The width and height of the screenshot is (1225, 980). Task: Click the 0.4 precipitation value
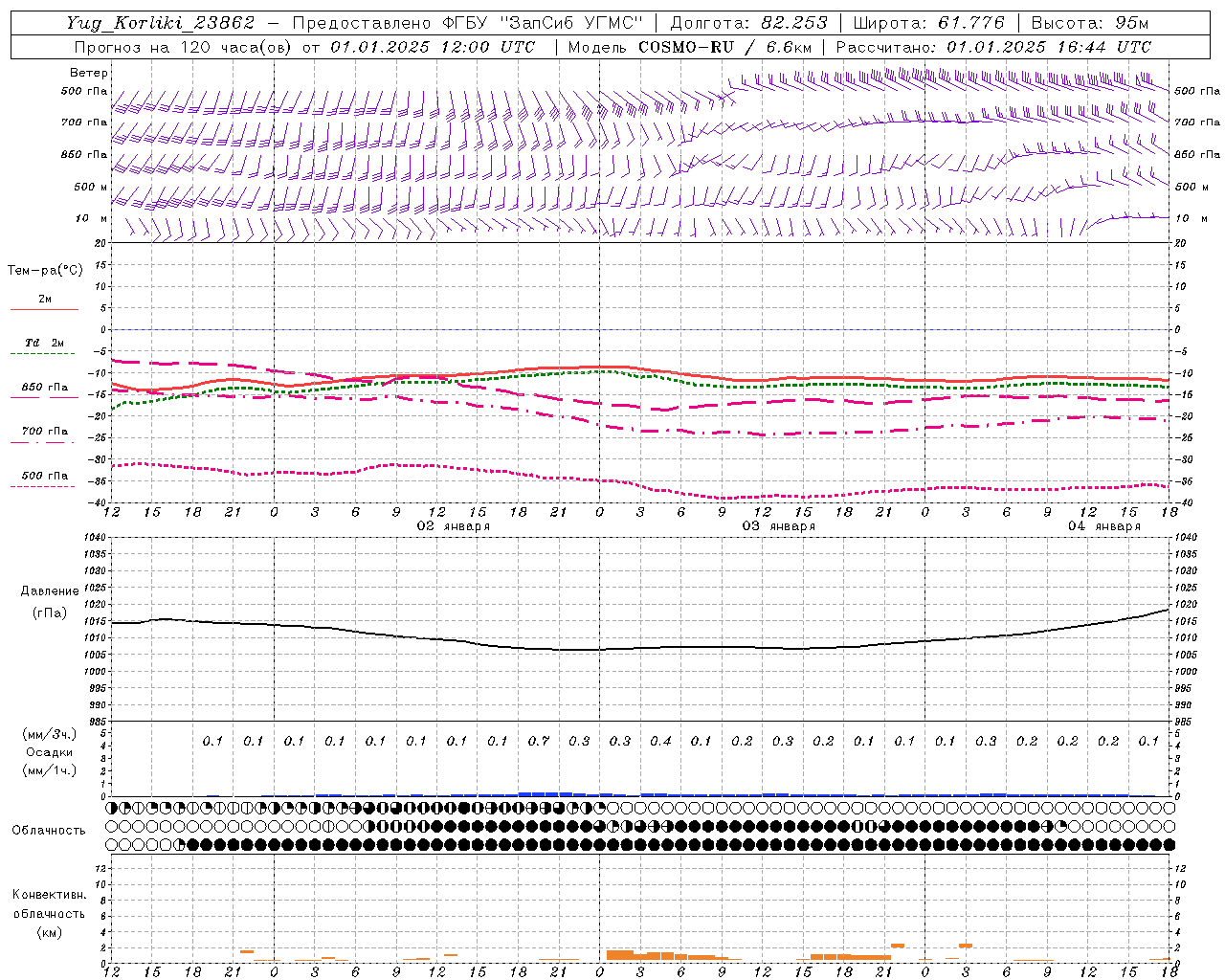(x=661, y=741)
